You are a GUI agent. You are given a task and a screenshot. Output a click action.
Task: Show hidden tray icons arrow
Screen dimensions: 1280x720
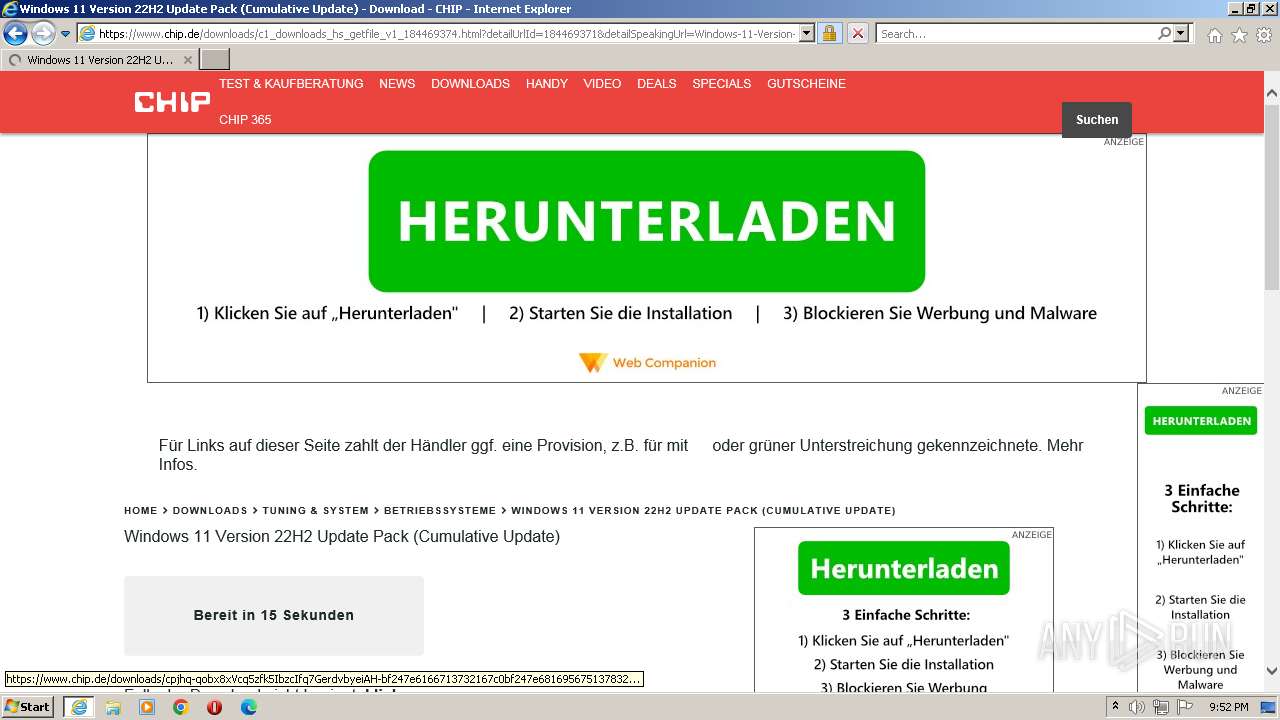[x=1116, y=707]
